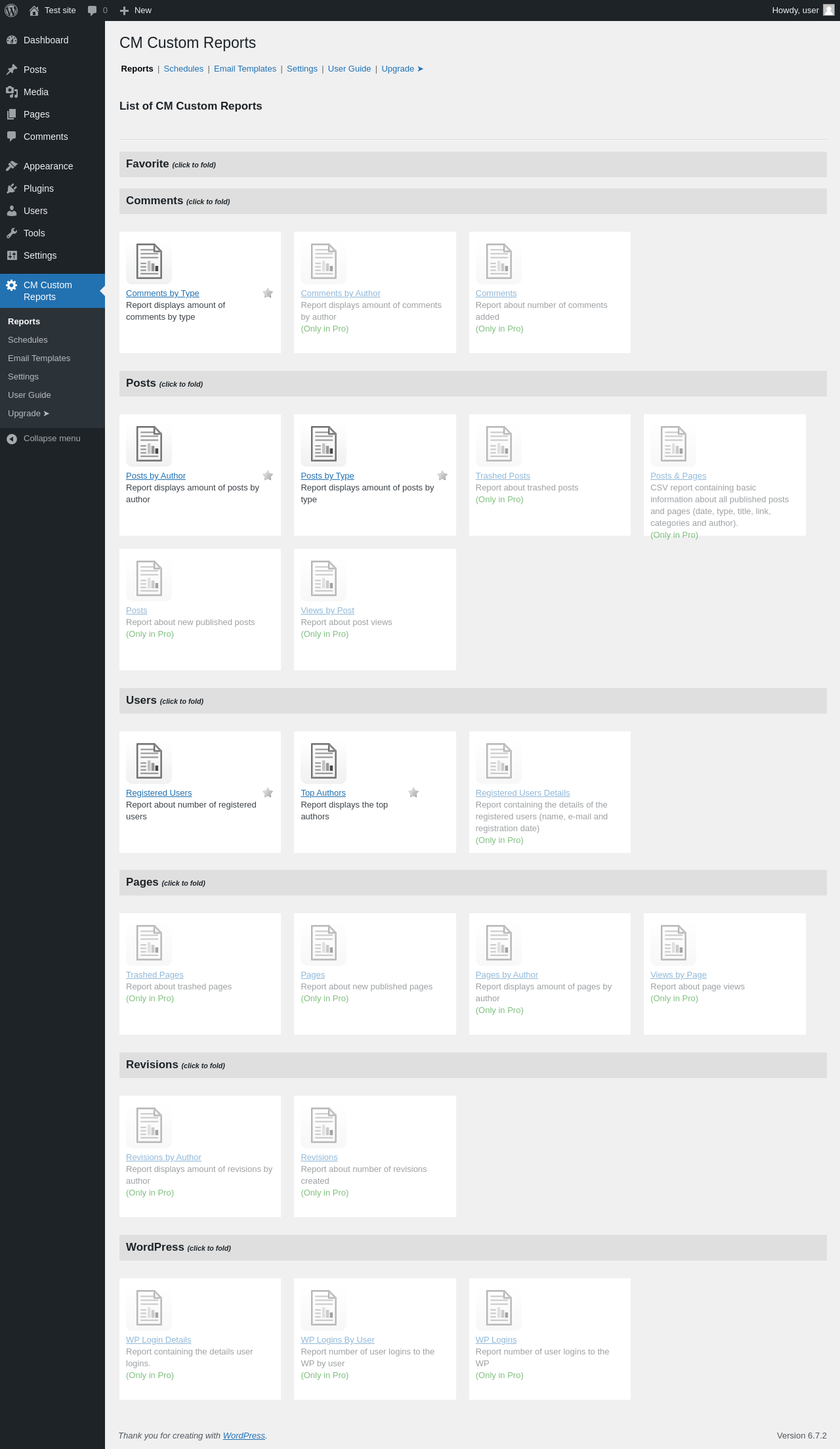Open the Top Authors report link
Viewport: 840px width, 1449px height.
(x=323, y=793)
